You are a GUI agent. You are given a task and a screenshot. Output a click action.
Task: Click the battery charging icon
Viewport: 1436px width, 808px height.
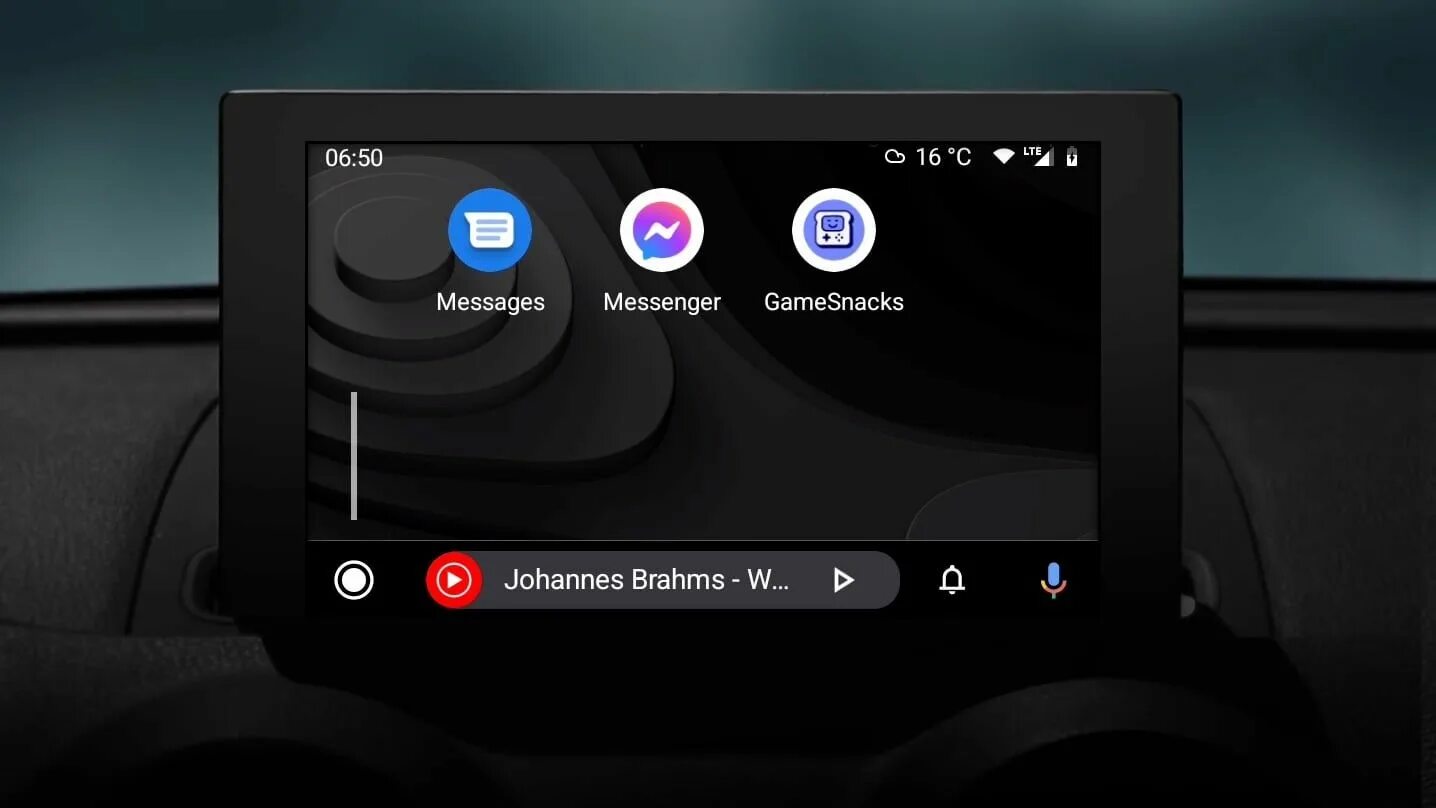click(1072, 157)
